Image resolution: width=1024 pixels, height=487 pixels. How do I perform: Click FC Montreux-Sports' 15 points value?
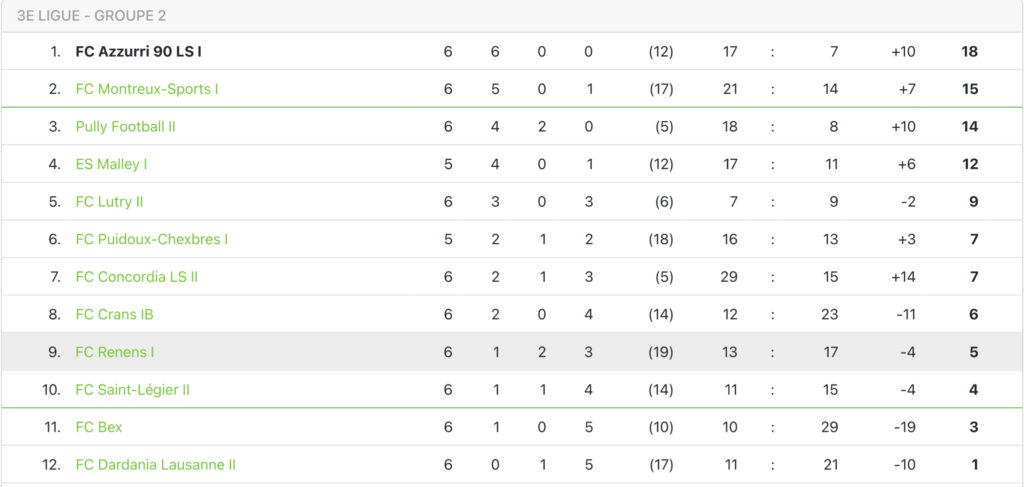(x=969, y=89)
